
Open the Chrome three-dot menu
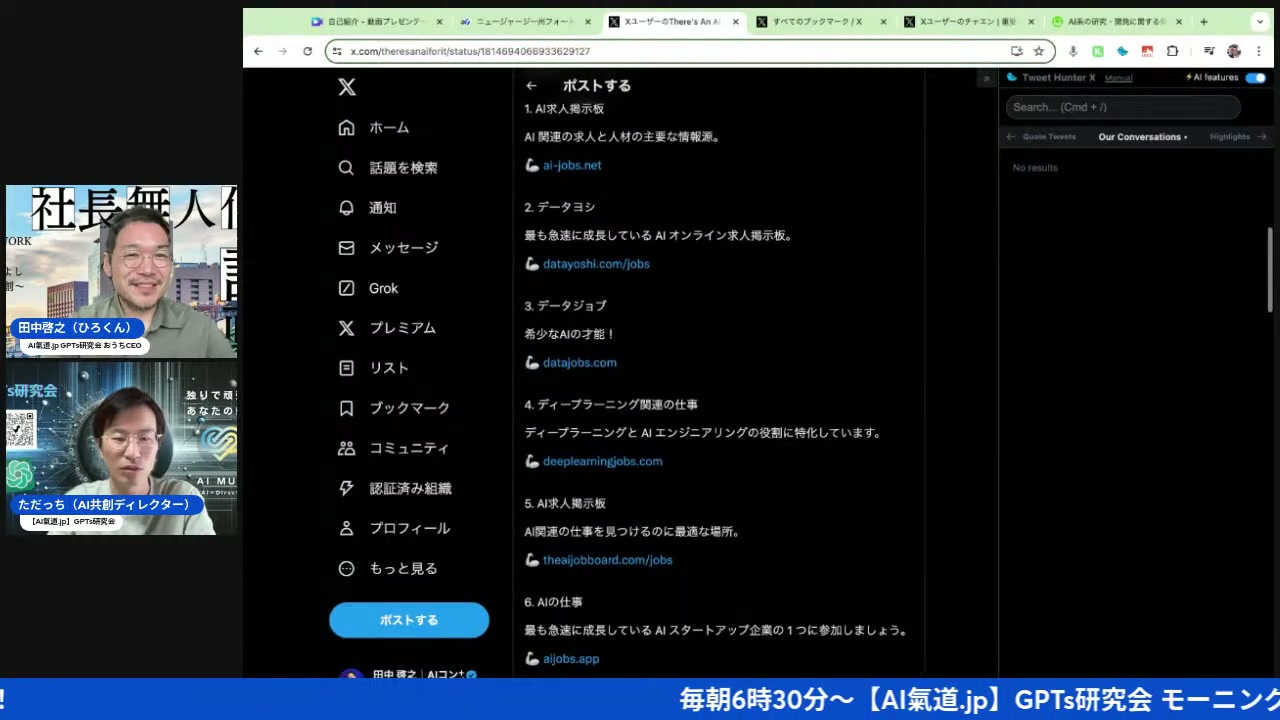(x=1257, y=51)
